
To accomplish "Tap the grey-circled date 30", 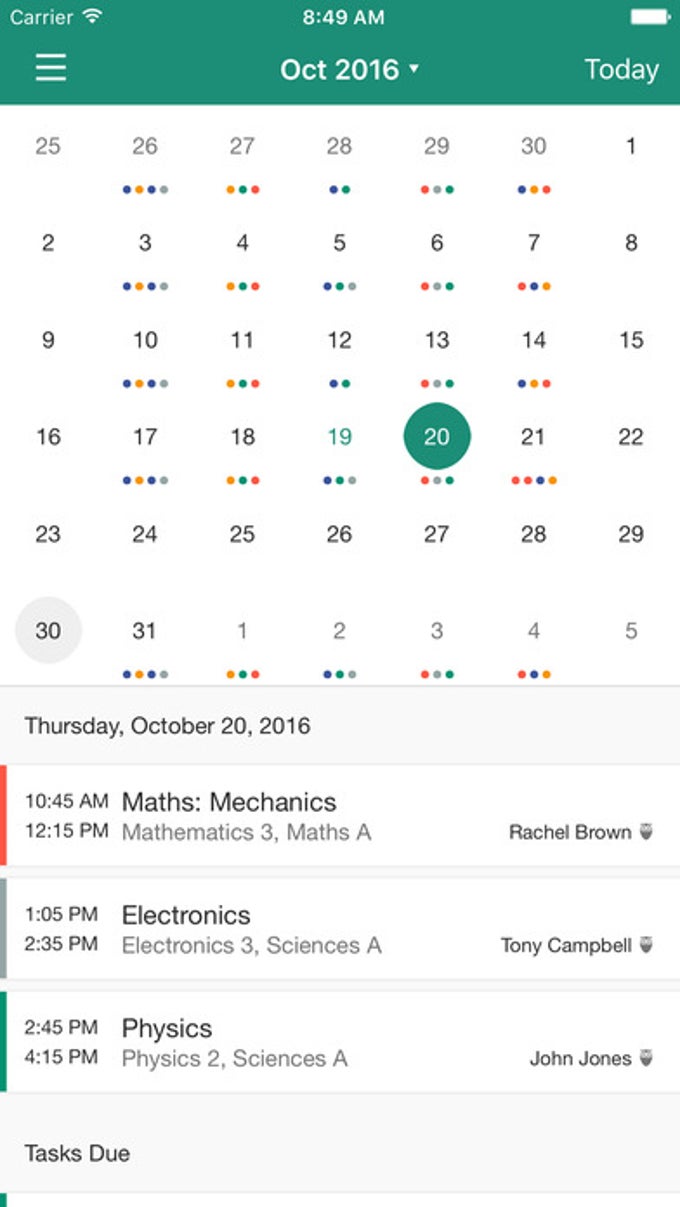I will 48,631.
